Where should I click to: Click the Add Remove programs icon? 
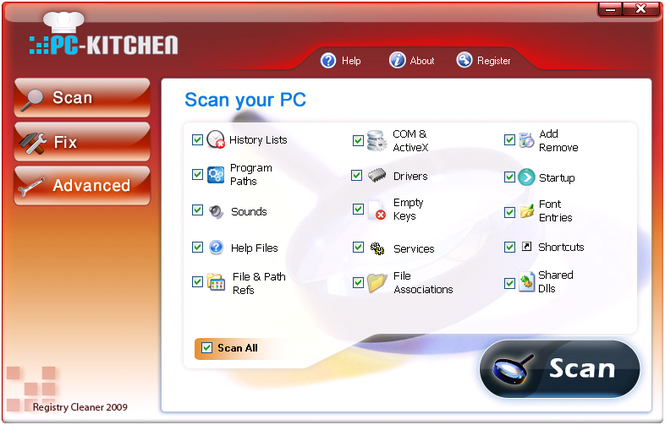(527, 140)
